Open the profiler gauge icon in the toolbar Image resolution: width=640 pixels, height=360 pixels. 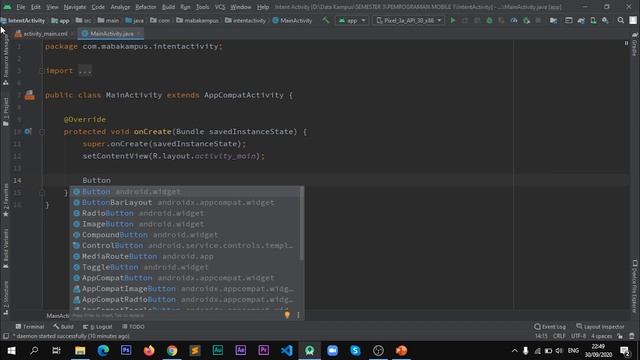coord(514,20)
